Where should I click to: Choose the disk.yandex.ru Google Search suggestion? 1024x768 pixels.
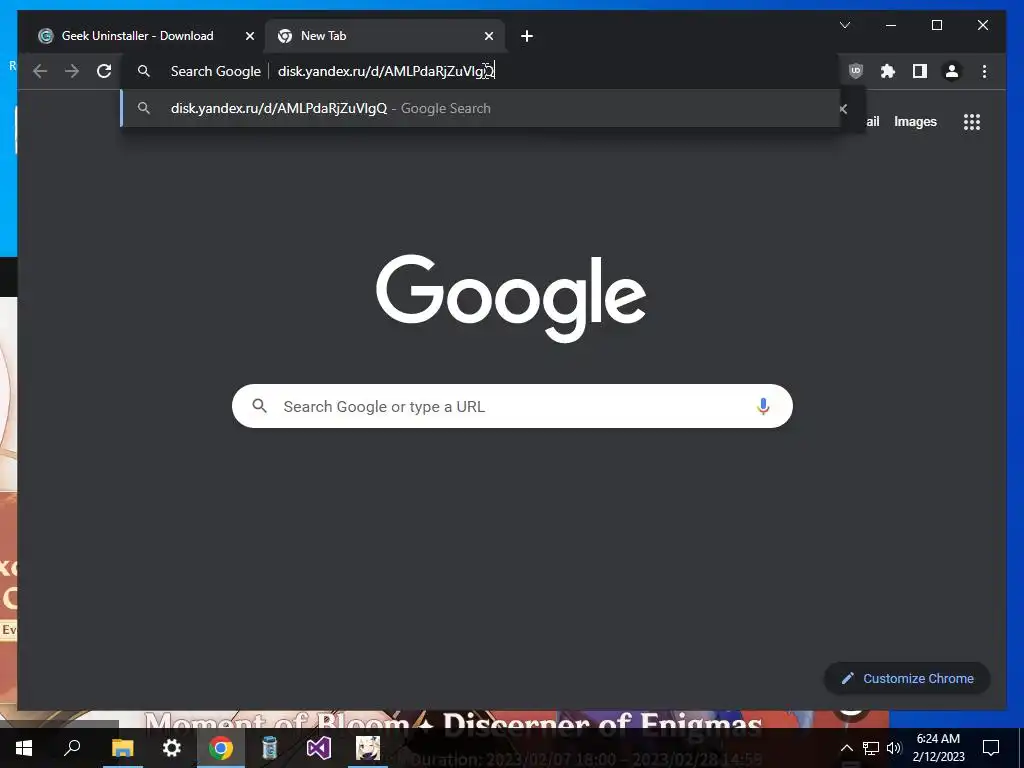[x=480, y=108]
